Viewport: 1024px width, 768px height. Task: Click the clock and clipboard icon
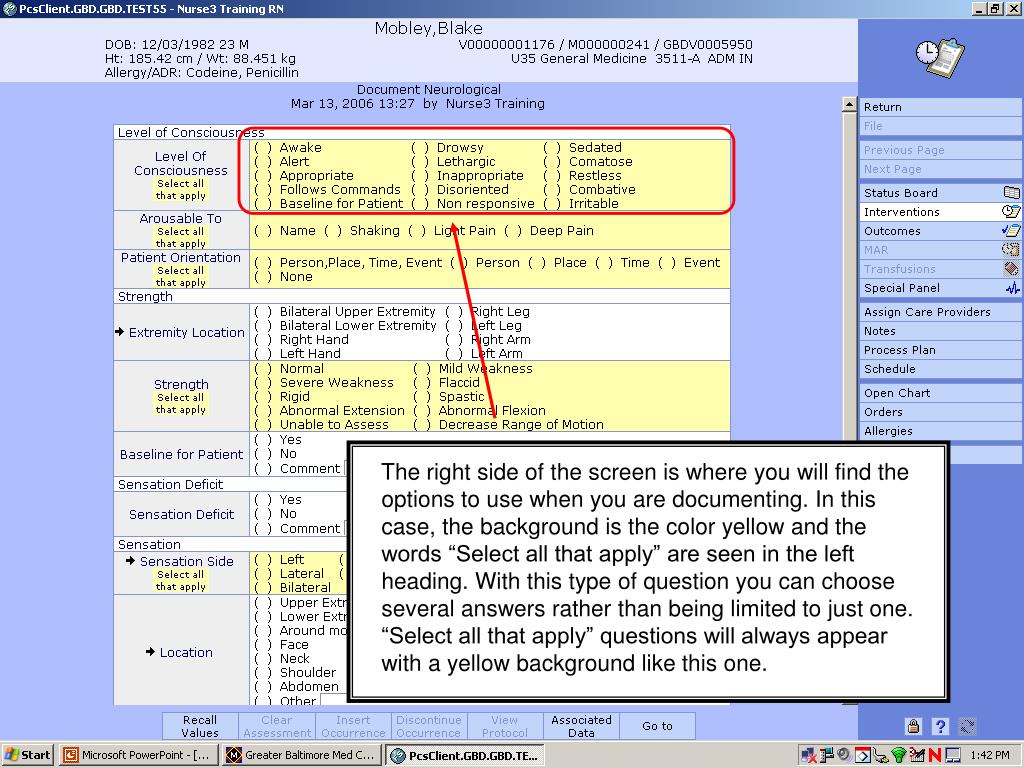point(940,57)
